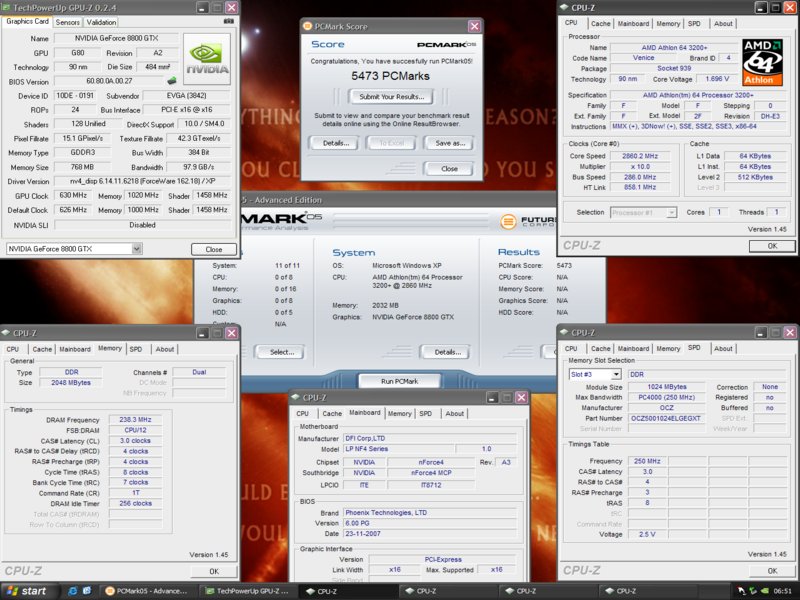Screen dimensions: 800x600
Task: Click the Close button in GPU-Z
Action: click(214, 249)
